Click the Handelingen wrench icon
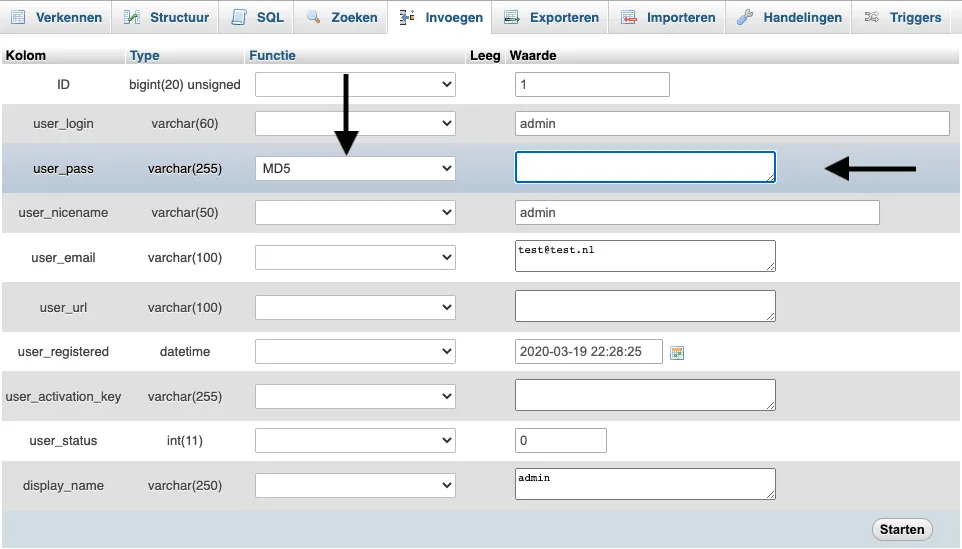Screen dimensions: 962x549 [745, 17]
